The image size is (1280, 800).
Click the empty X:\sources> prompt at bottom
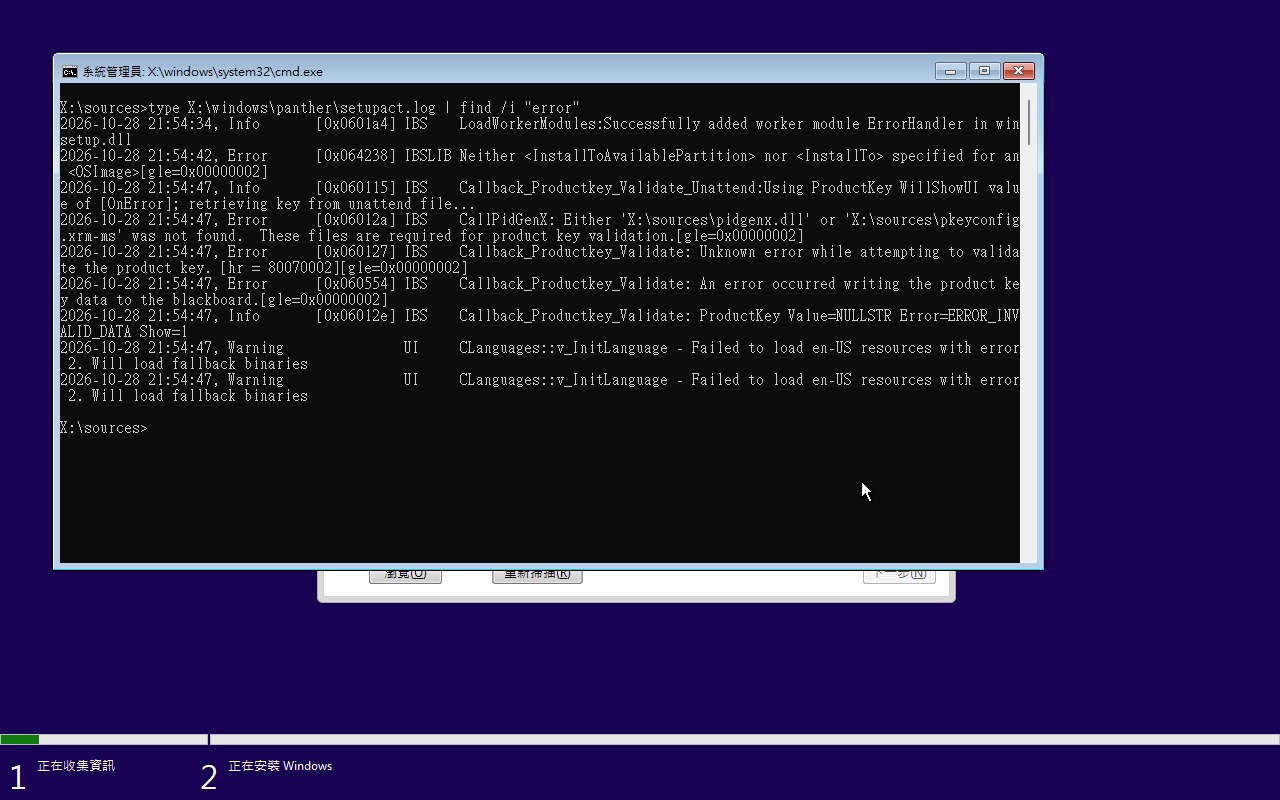(104, 428)
